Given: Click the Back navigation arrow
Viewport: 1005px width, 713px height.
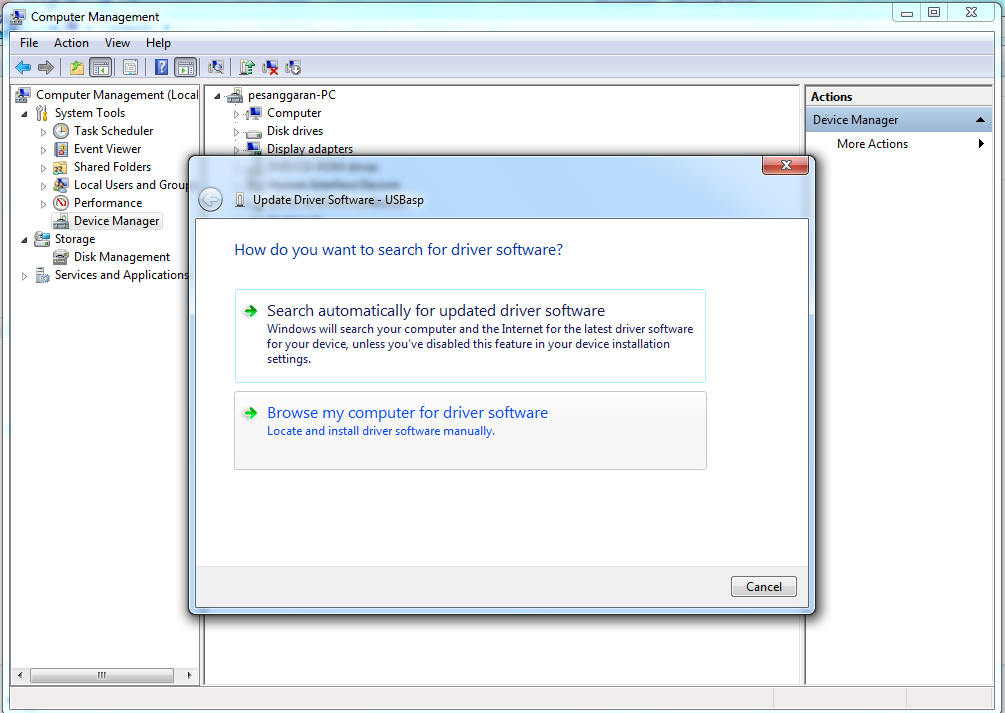Looking at the screenshot, I should pos(21,67).
